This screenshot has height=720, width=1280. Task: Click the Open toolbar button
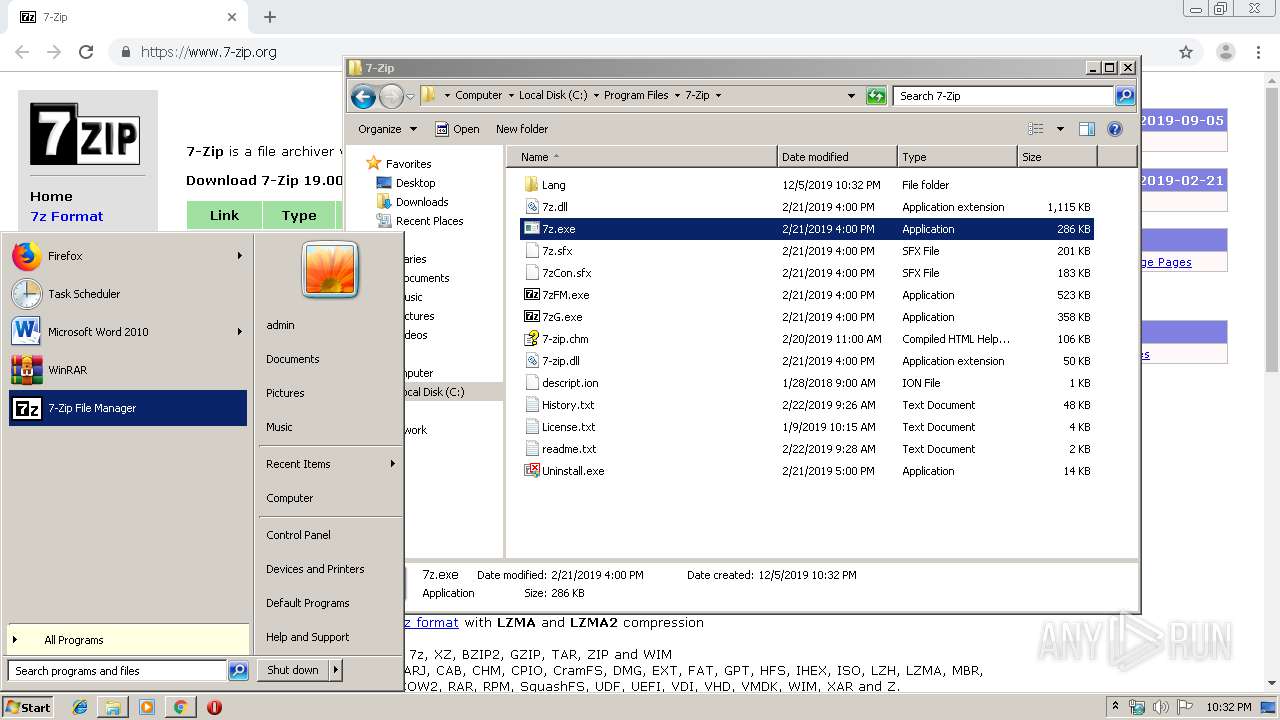click(457, 129)
